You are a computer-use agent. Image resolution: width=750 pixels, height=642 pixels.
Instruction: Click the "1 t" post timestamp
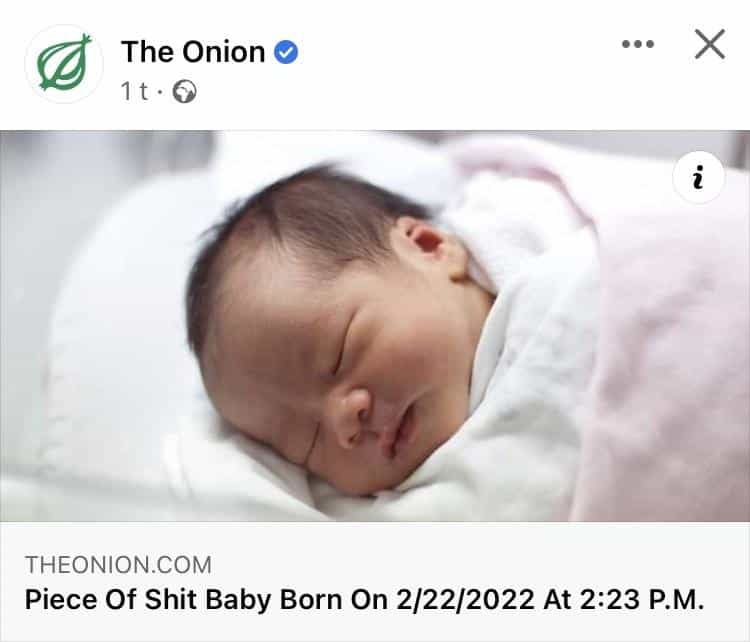(135, 92)
